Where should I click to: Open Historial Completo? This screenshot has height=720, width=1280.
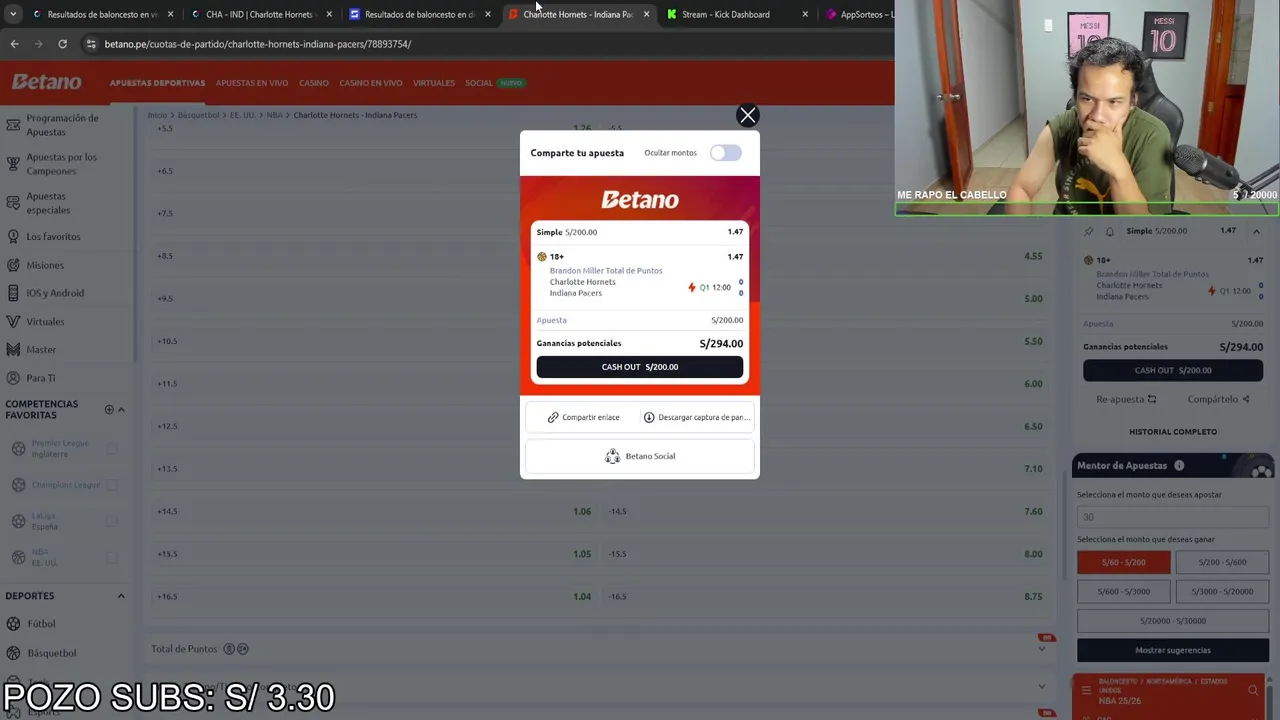[x=1173, y=432]
